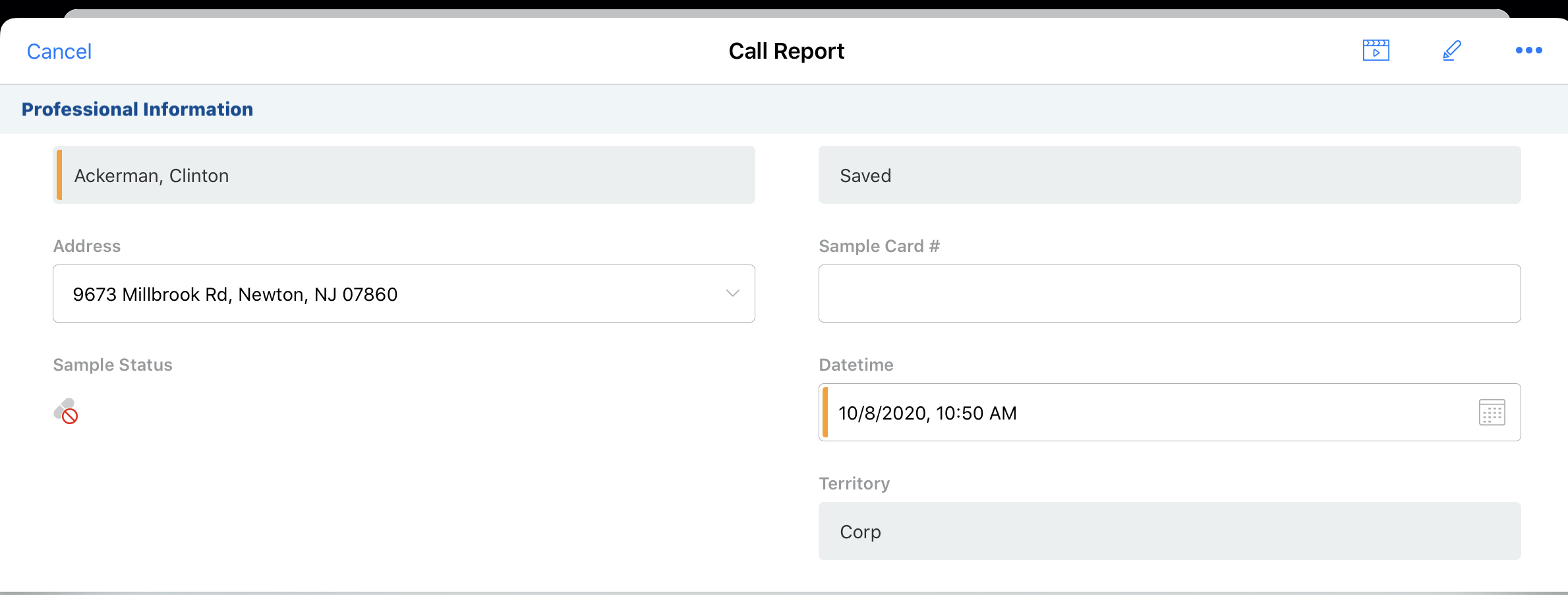Click into the Sample Card # field
Screen dimensions: 1568x595
click(x=1169, y=294)
